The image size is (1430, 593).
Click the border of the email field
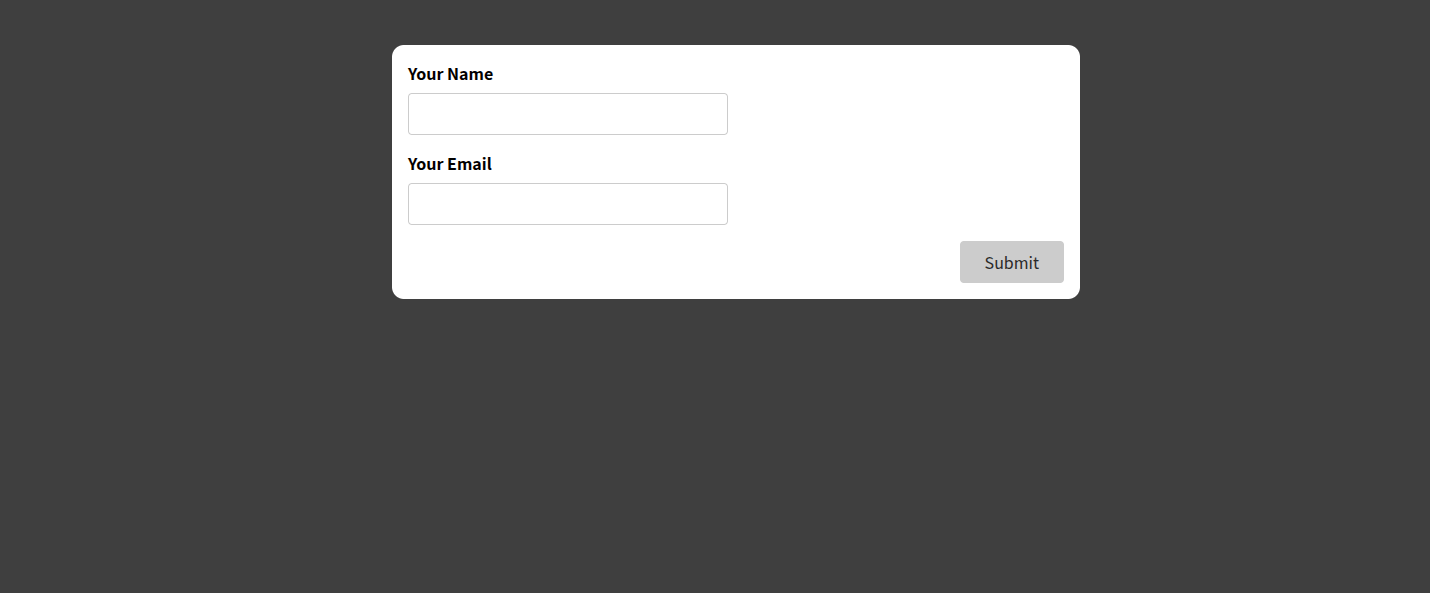(x=567, y=184)
